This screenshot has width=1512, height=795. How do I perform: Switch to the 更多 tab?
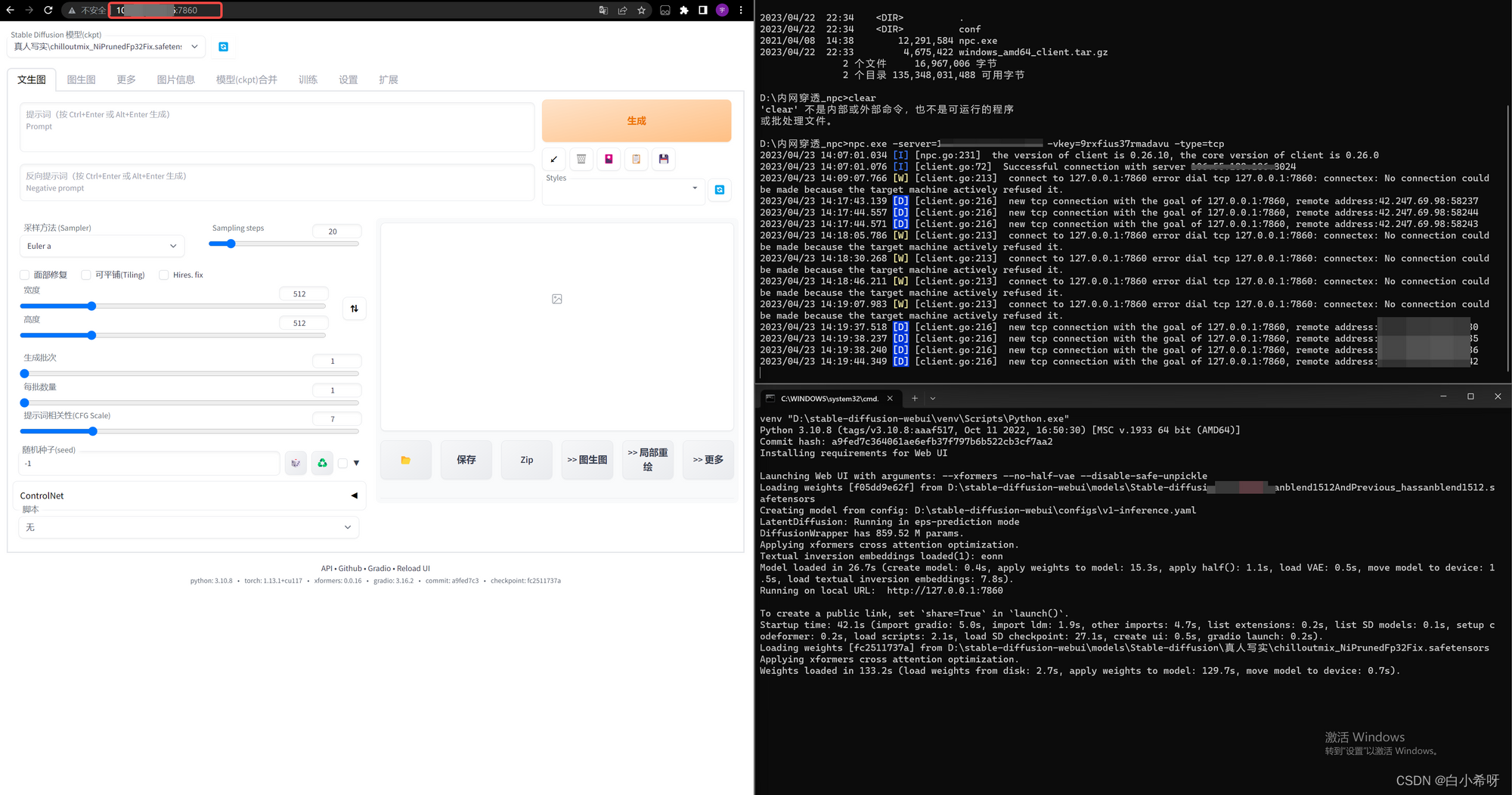[126, 79]
